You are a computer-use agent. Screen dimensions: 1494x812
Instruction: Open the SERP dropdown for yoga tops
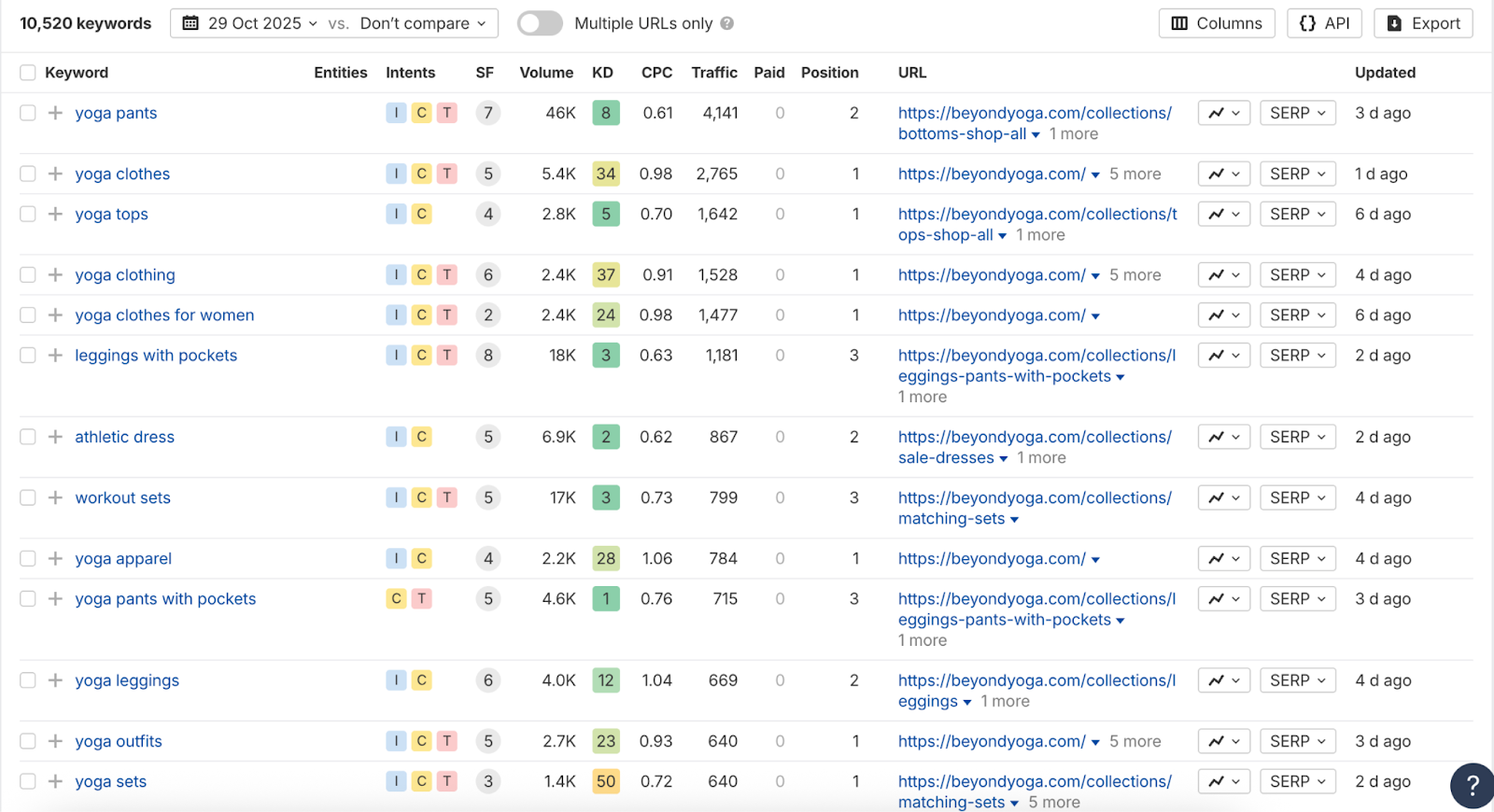(x=1298, y=214)
